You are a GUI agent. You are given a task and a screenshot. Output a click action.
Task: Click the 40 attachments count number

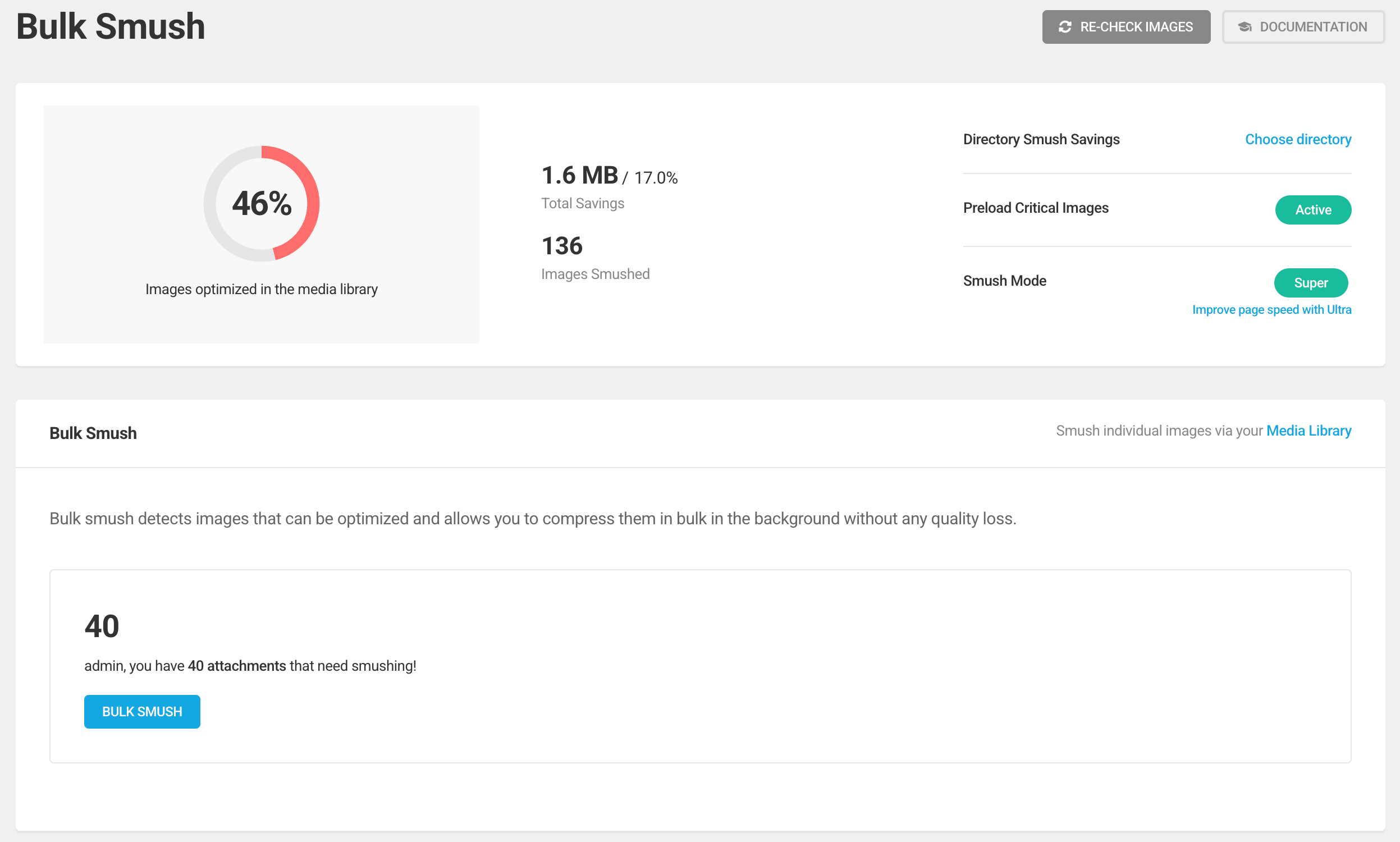[102, 626]
